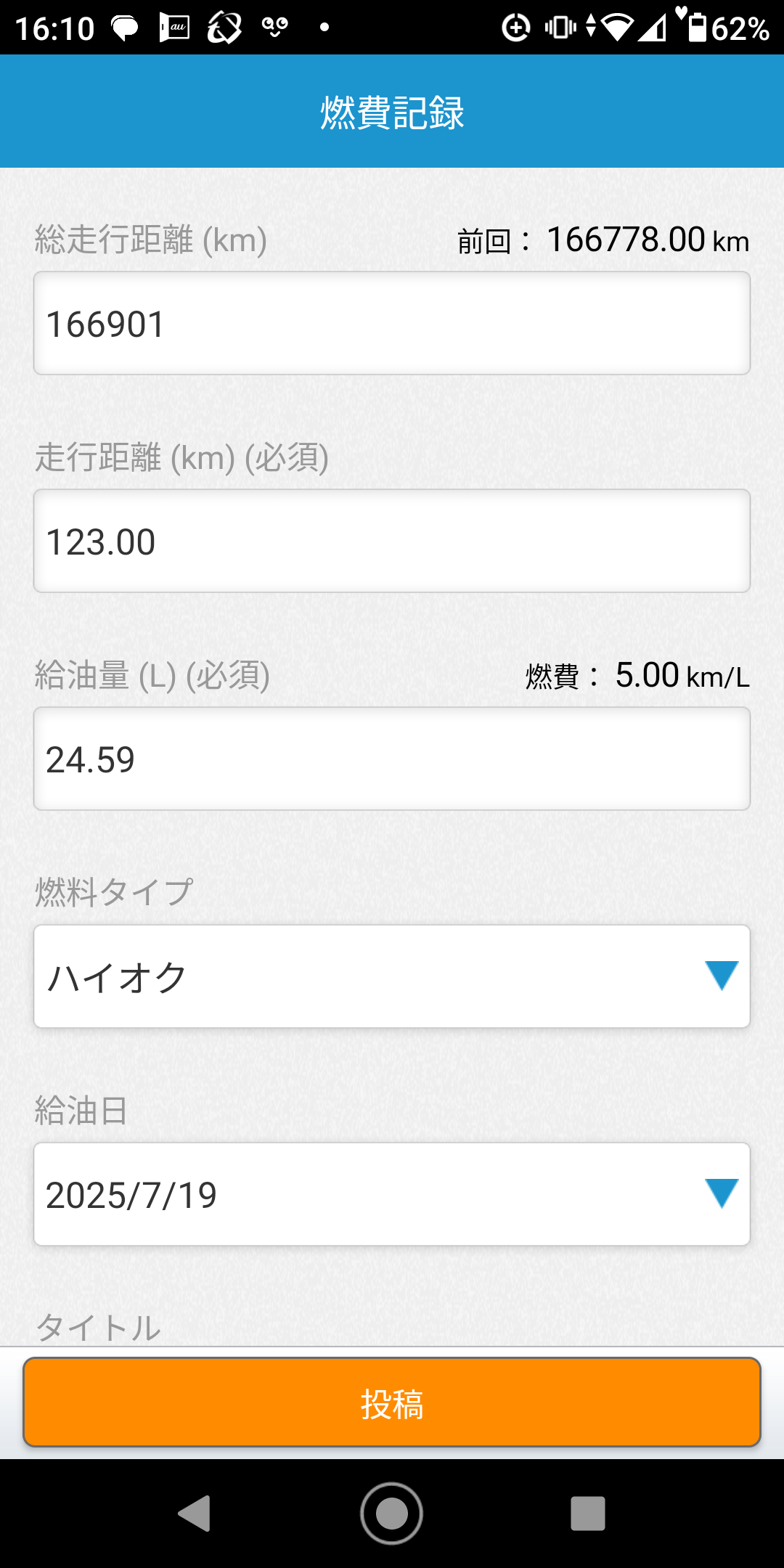Tap the 燃費記録 header title
784x1568 pixels.
coord(392,113)
